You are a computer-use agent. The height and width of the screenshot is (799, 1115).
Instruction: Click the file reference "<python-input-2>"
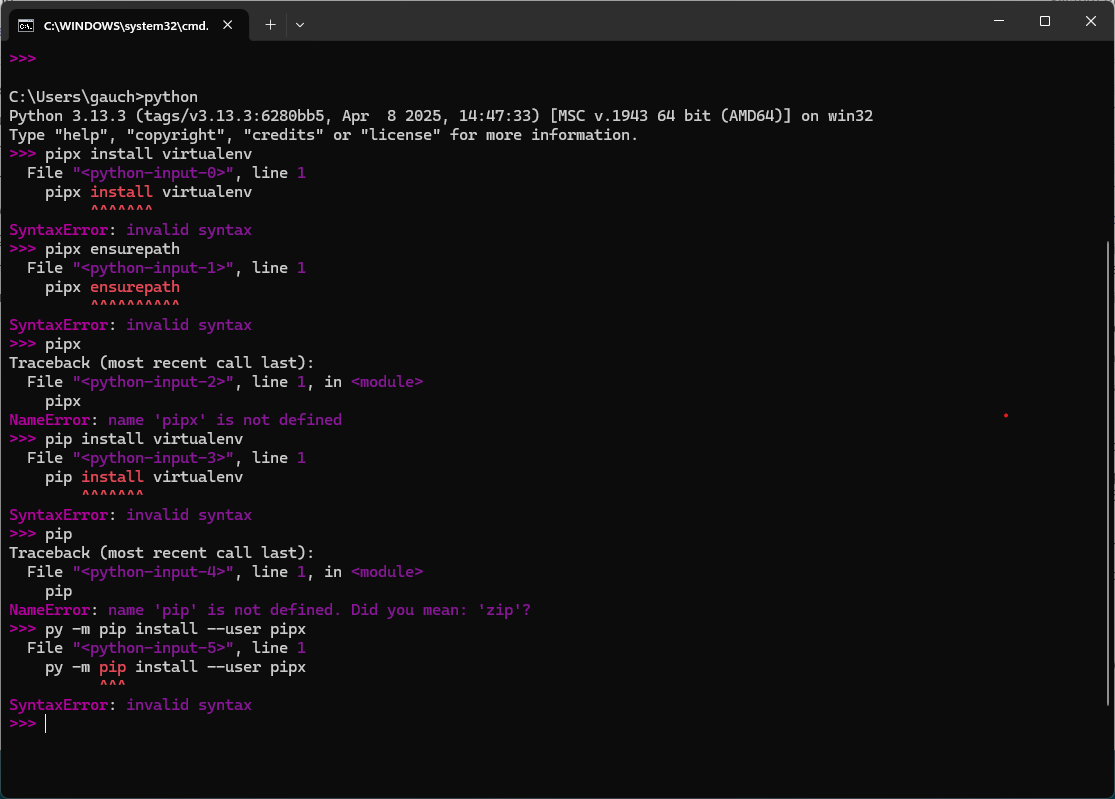pyautogui.click(x=153, y=382)
